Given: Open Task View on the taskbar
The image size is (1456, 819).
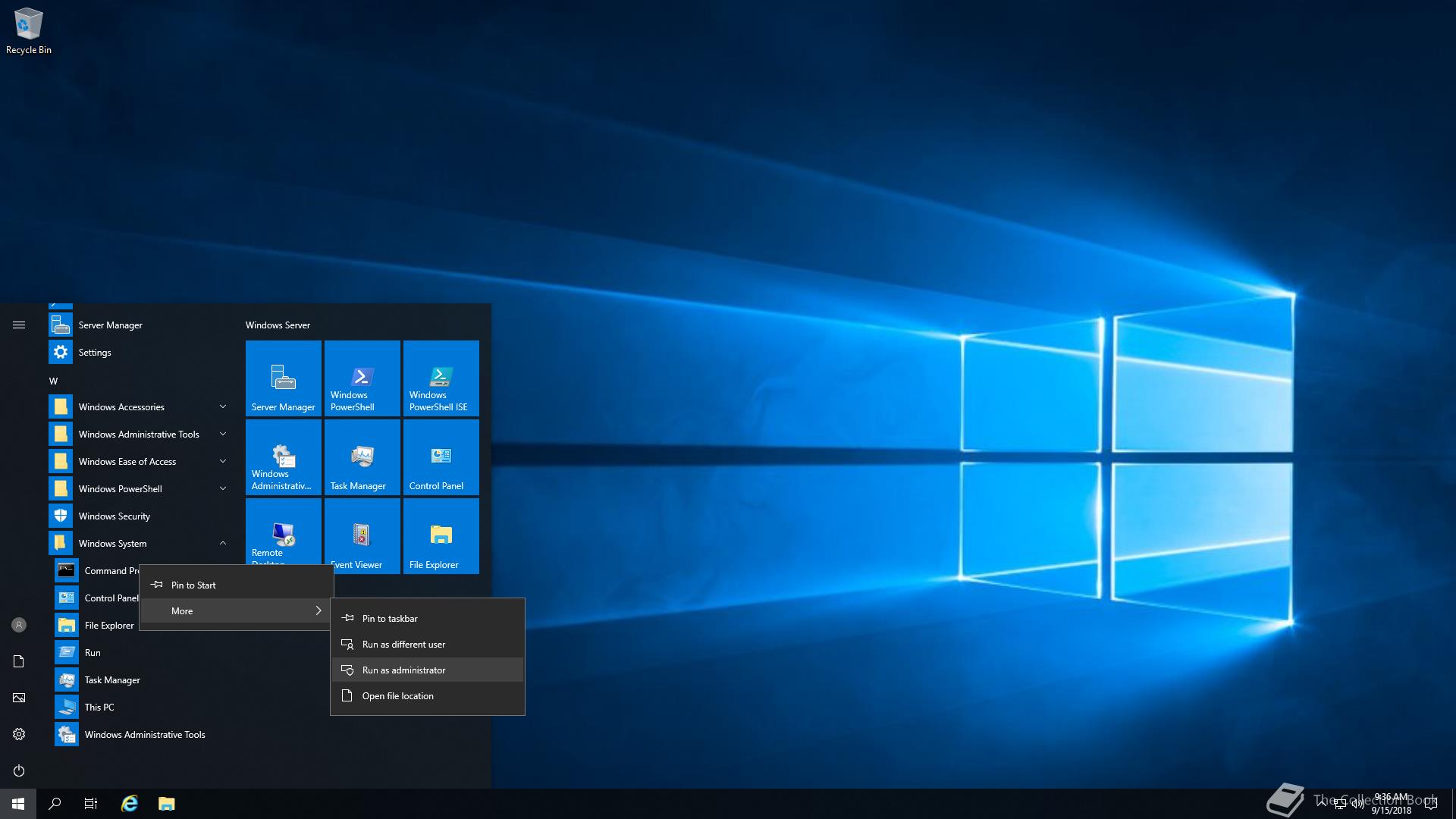Looking at the screenshot, I should click(x=91, y=804).
